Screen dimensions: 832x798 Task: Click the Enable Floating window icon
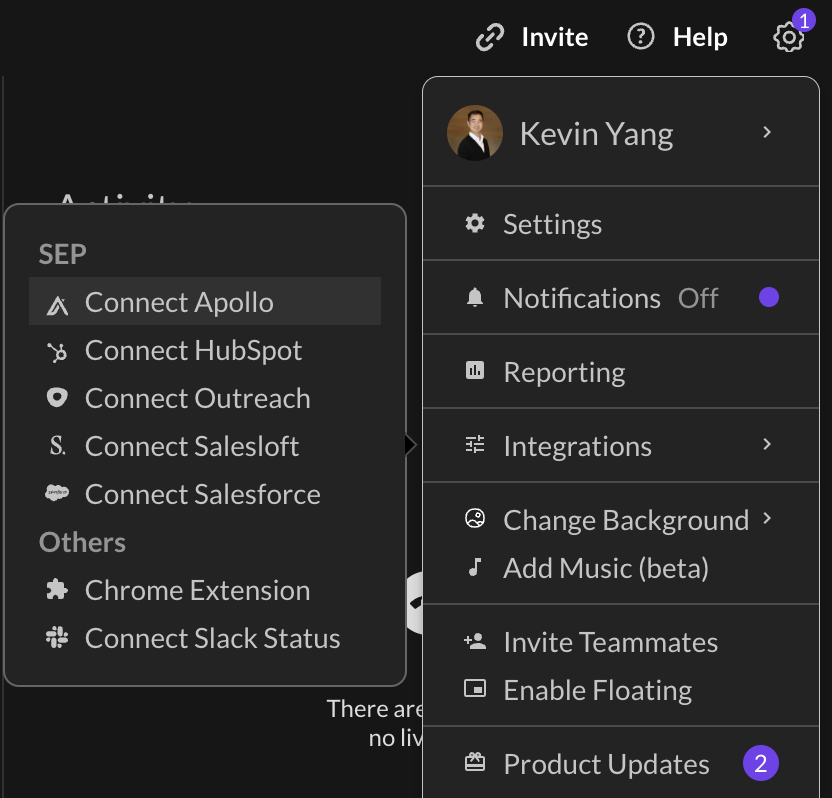click(474, 689)
